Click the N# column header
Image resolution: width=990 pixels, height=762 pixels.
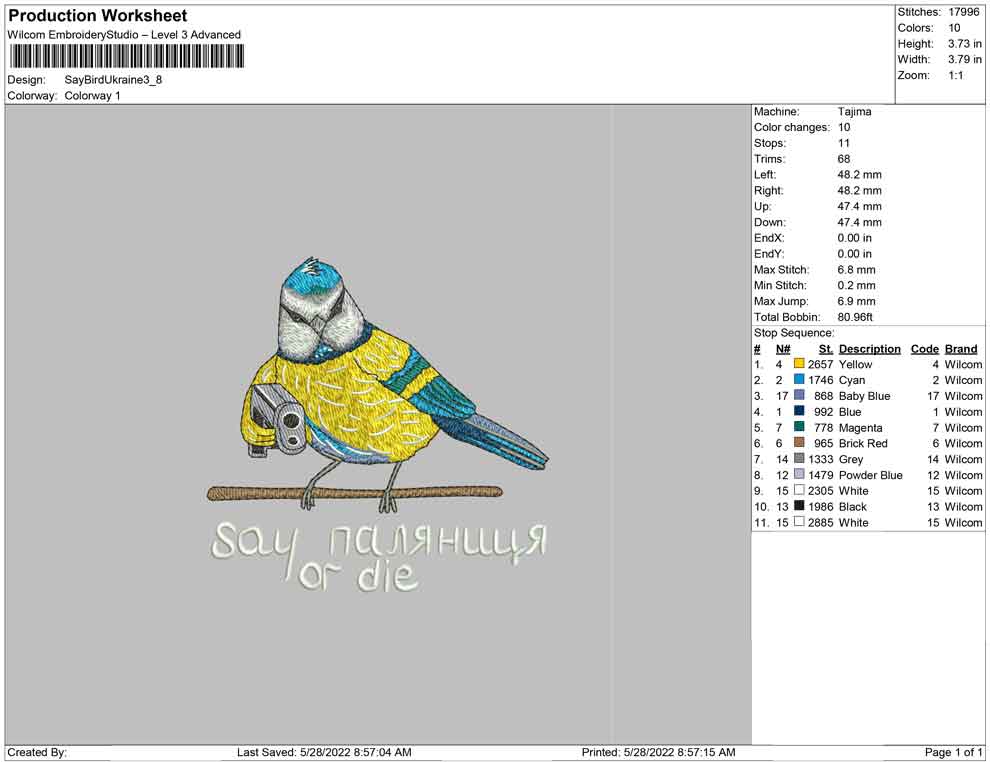click(782, 349)
